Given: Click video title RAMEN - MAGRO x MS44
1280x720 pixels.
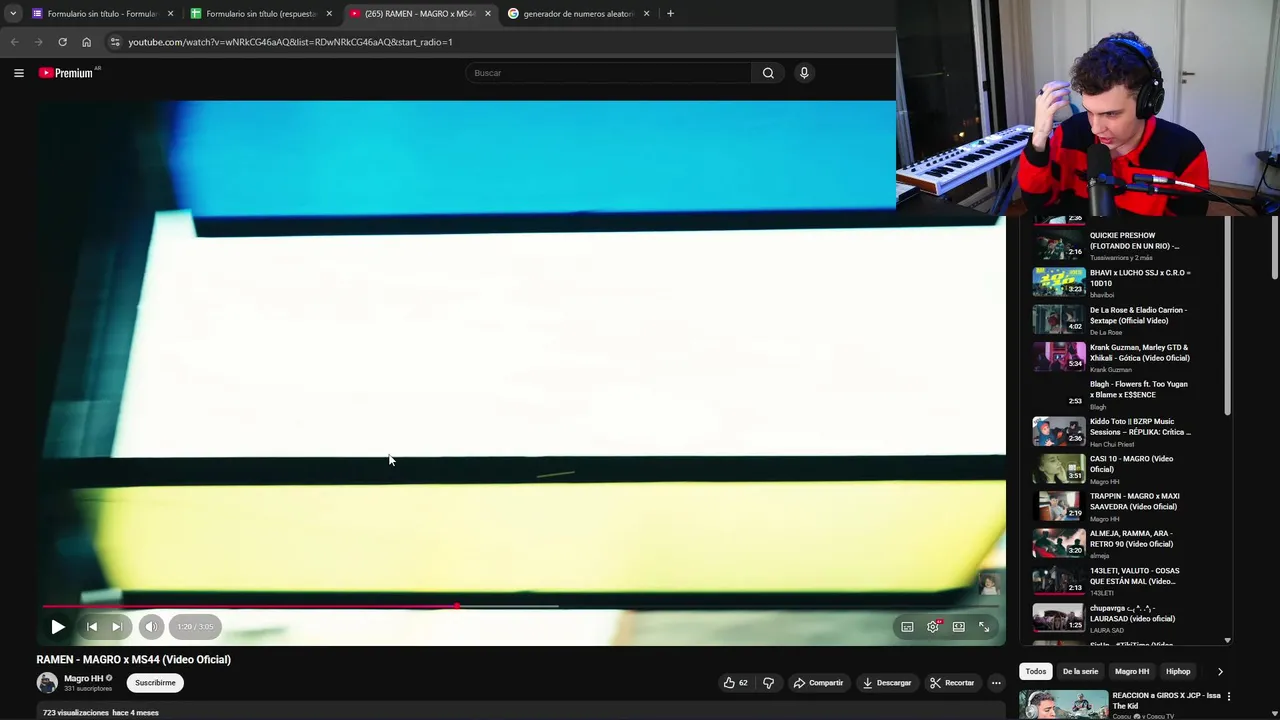Looking at the screenshot, I should (134, 660).
